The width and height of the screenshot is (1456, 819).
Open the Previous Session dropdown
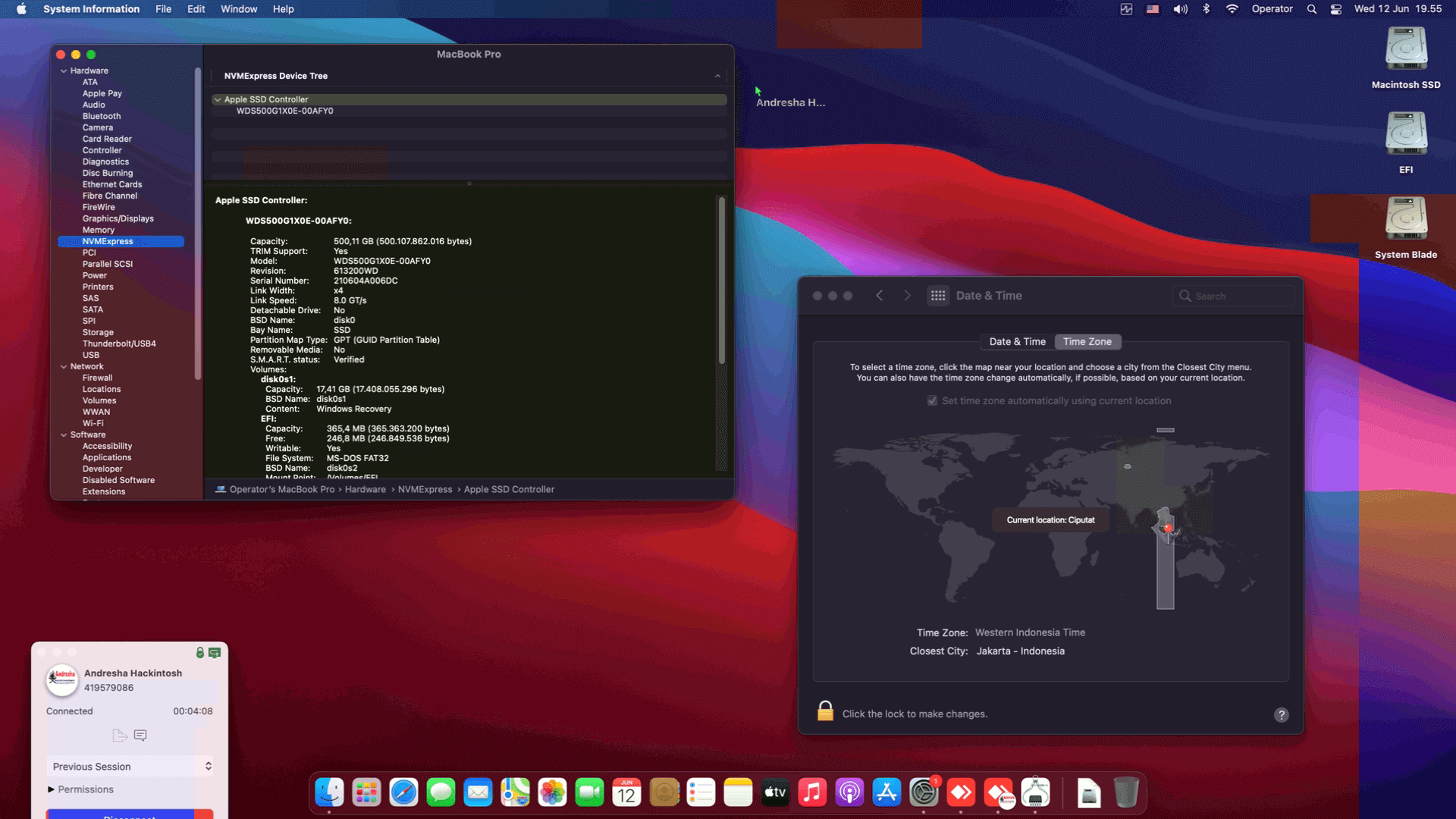130,767
